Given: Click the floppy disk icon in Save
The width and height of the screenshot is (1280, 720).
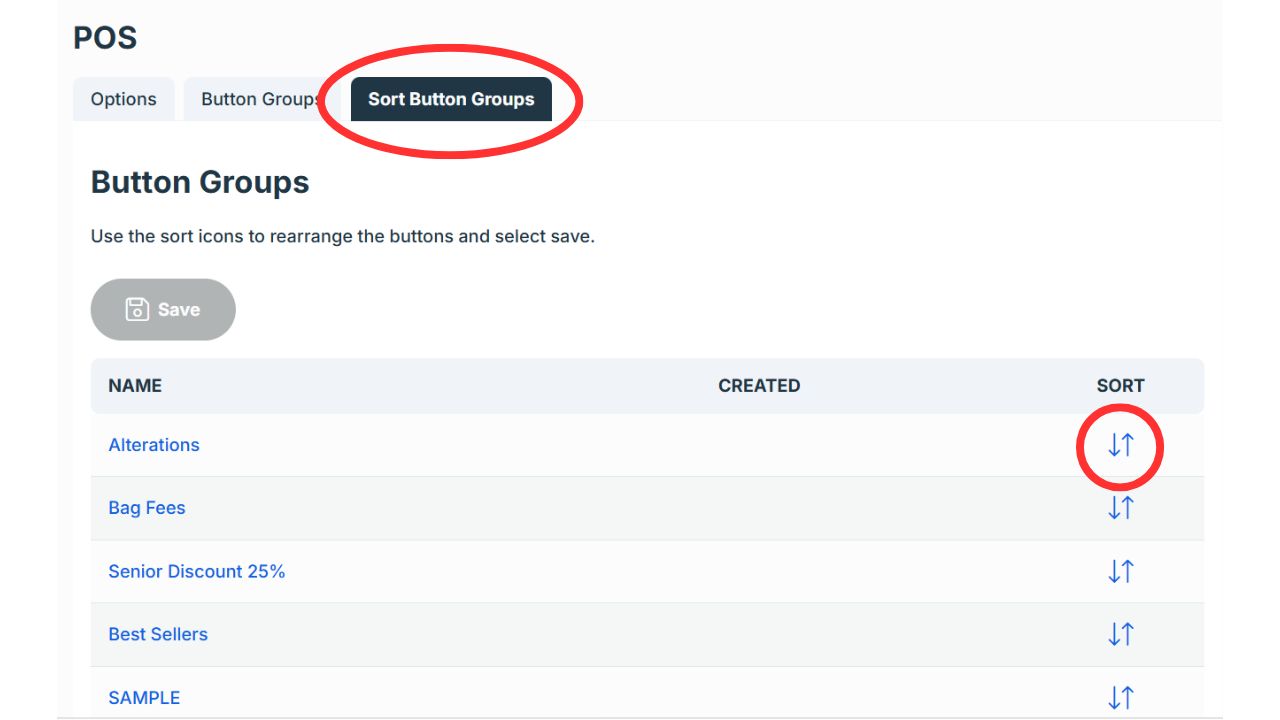Looking at the screenshot, I should point(137,310).
